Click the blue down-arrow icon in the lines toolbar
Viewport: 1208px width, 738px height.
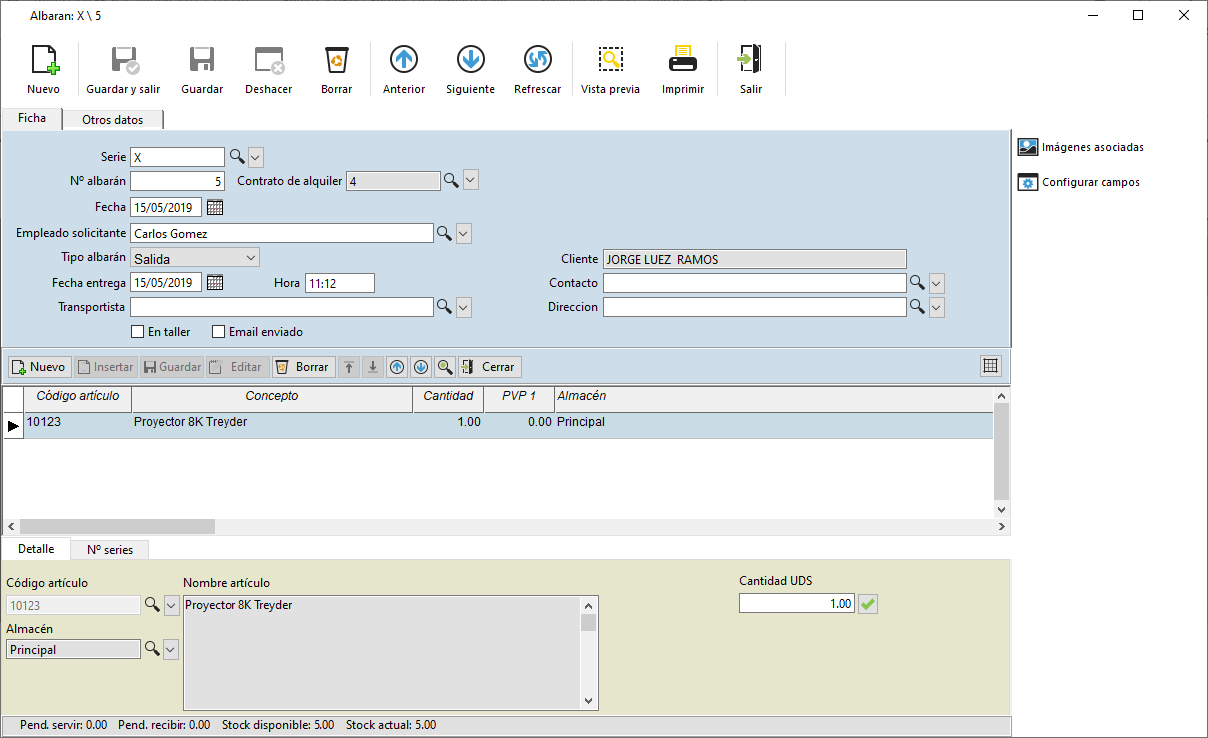coord(421,367)
